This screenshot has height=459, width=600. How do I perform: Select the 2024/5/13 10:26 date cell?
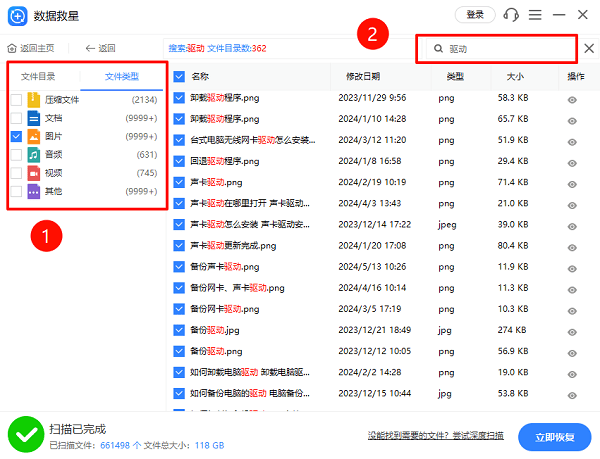tap(372, 267)
